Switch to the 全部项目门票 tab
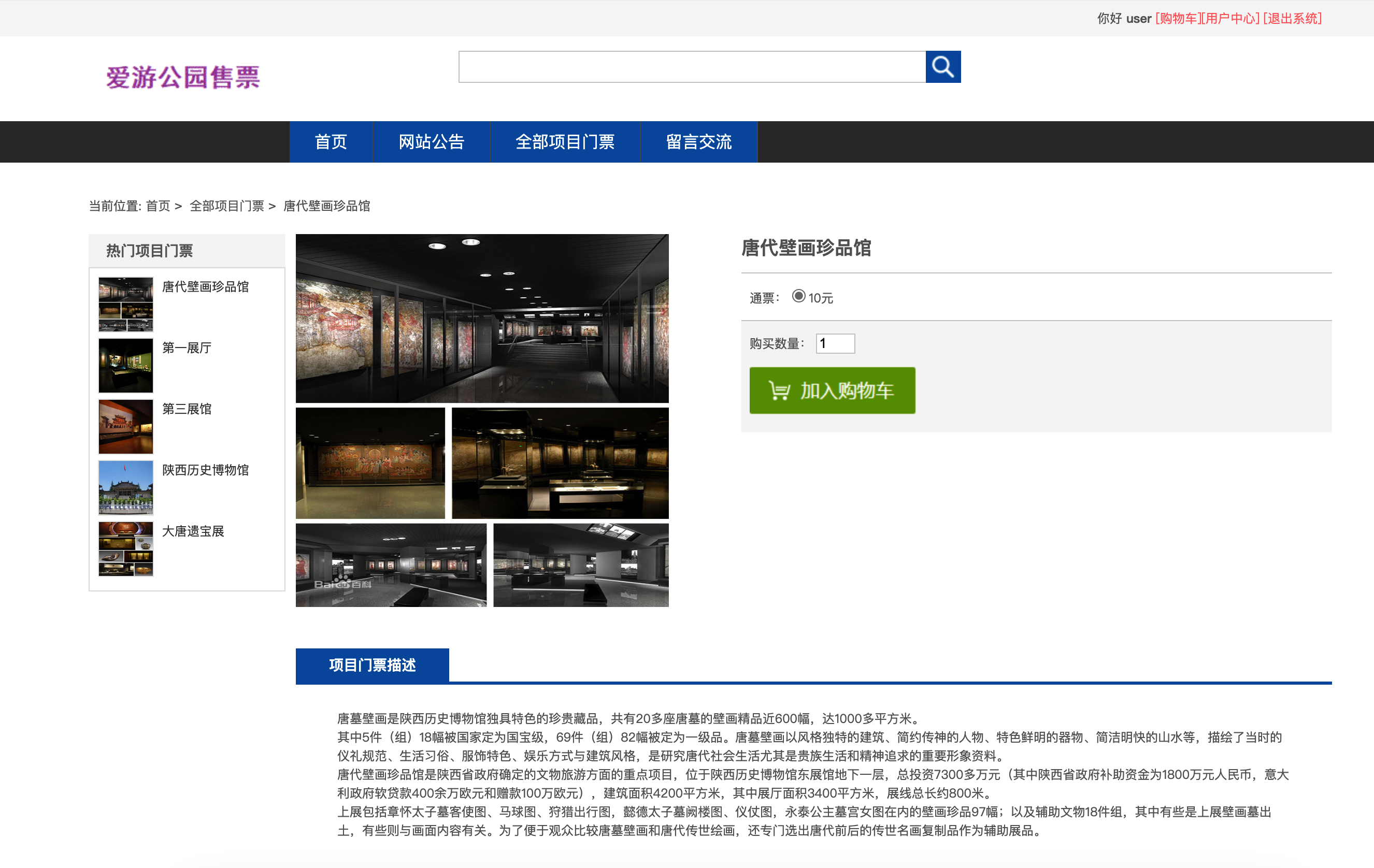 tap(565, 142)
